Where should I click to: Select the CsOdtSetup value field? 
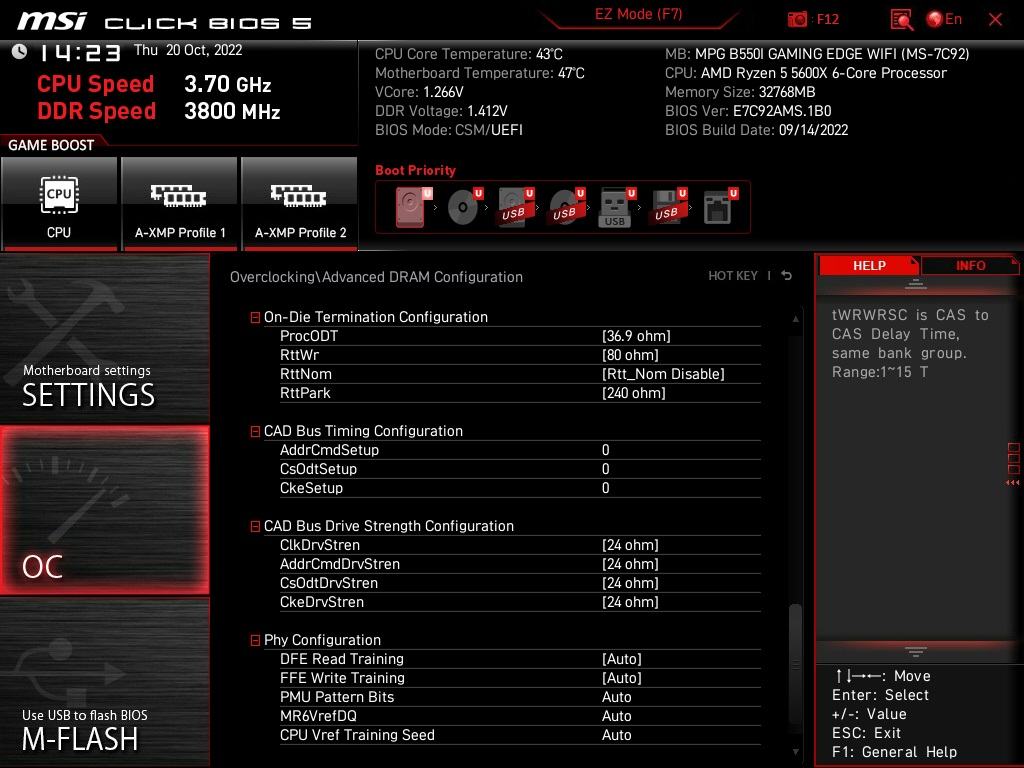(x=605, y=469)
